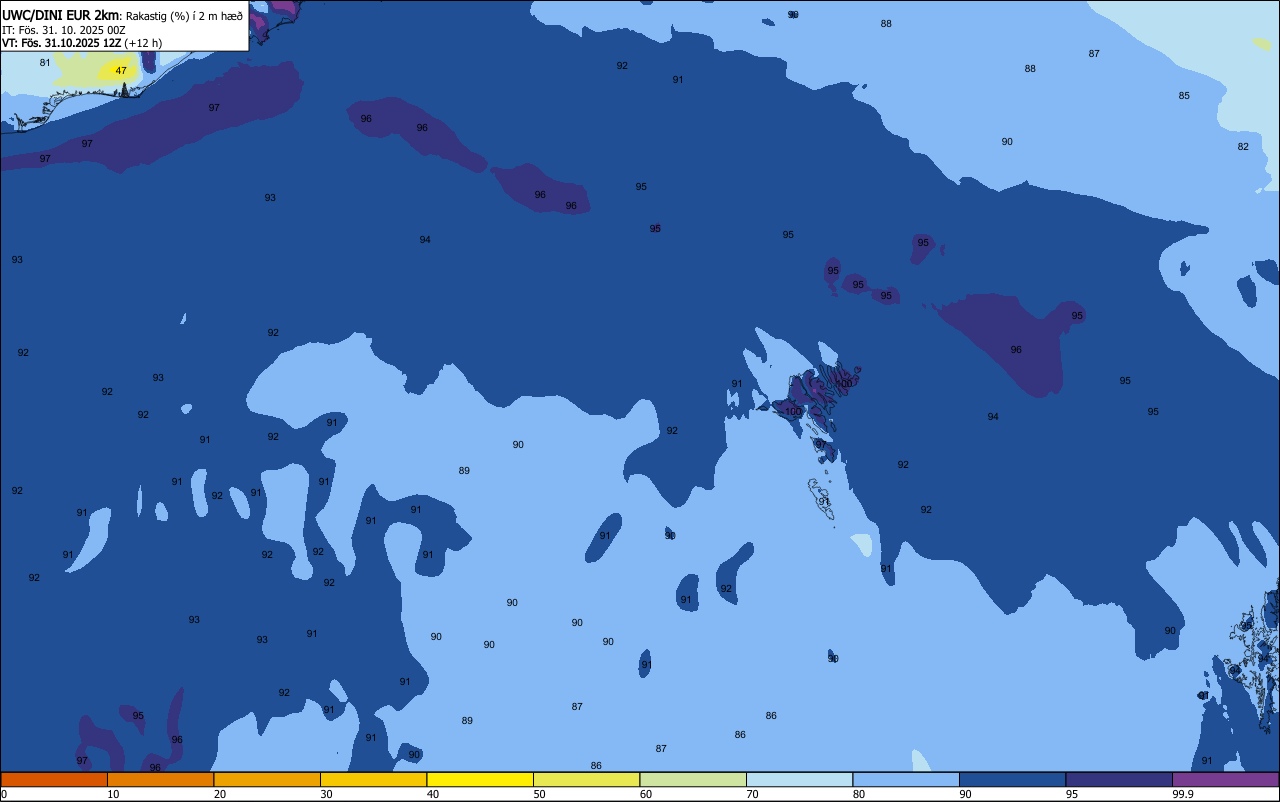The image size is (1280, 802).
Task: Click the legend scale label 50
Action: 539,794
